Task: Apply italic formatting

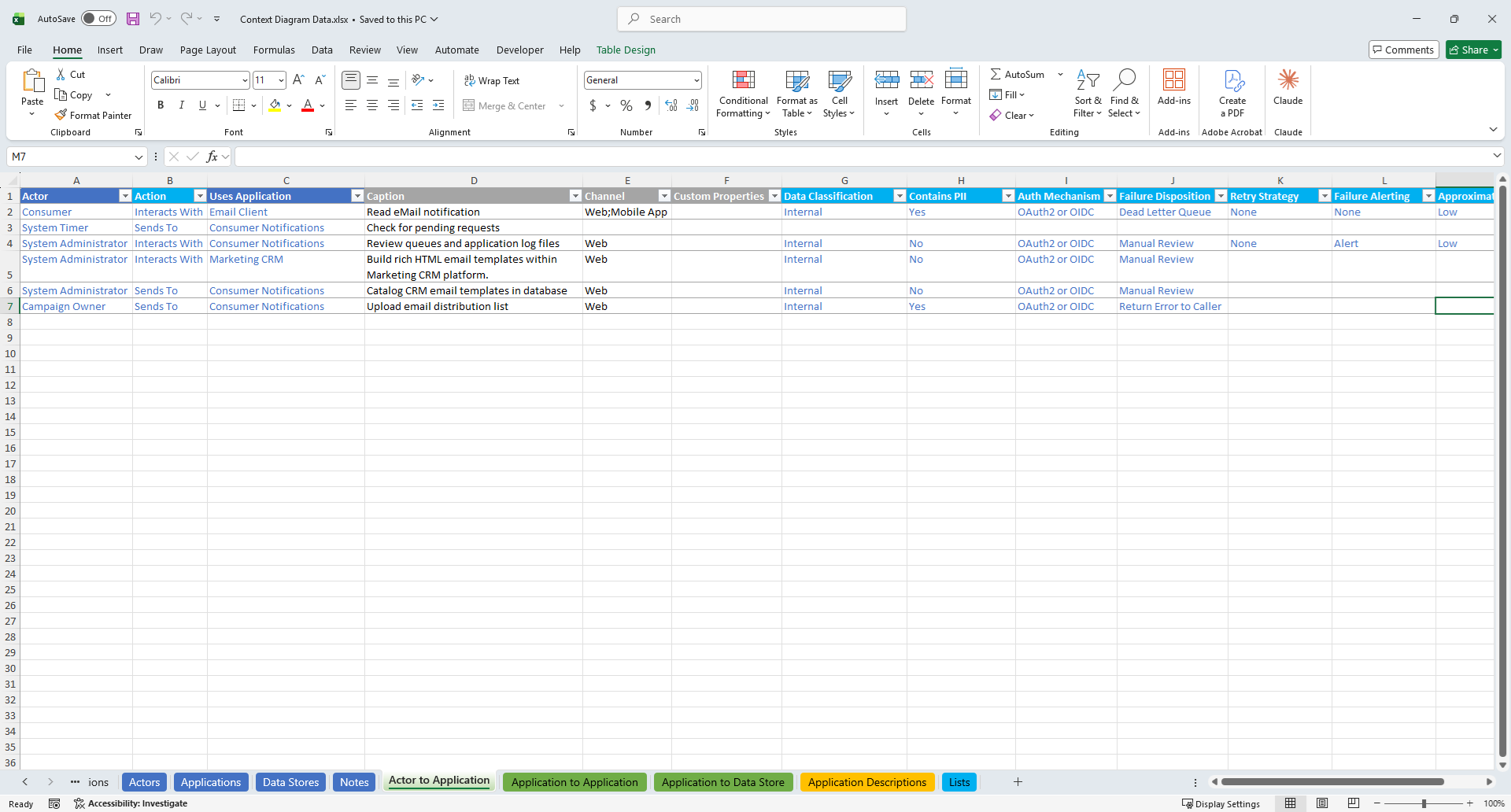Action: pyautogui.click(x=182, y=105)
